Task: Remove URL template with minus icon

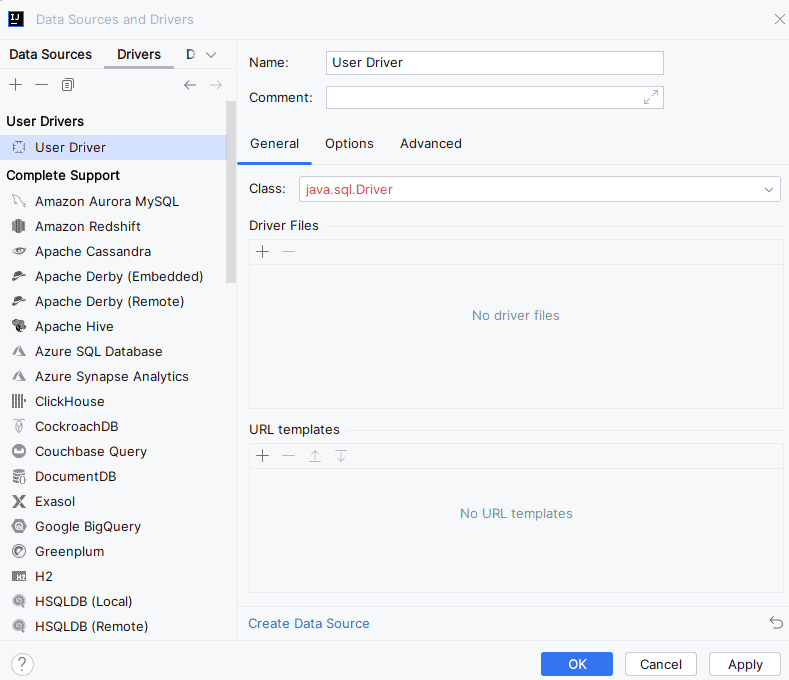Action: 288,456
